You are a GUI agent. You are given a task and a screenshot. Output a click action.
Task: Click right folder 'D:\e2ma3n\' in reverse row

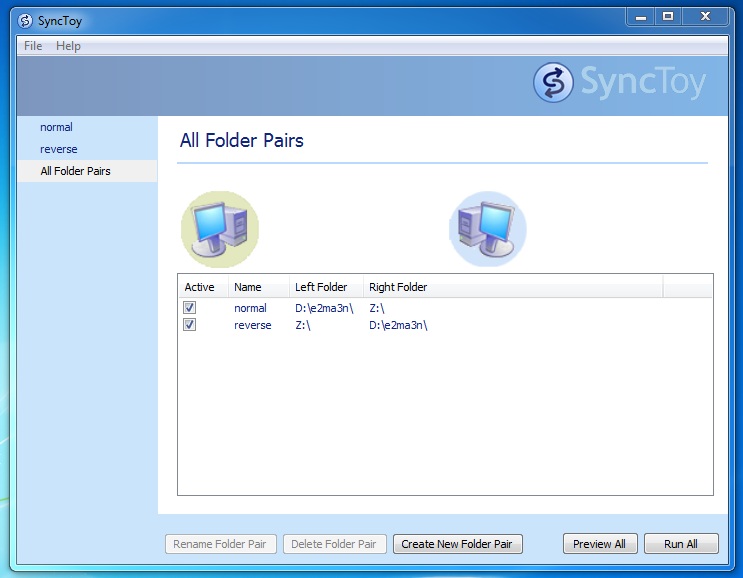tap(398, 325)
